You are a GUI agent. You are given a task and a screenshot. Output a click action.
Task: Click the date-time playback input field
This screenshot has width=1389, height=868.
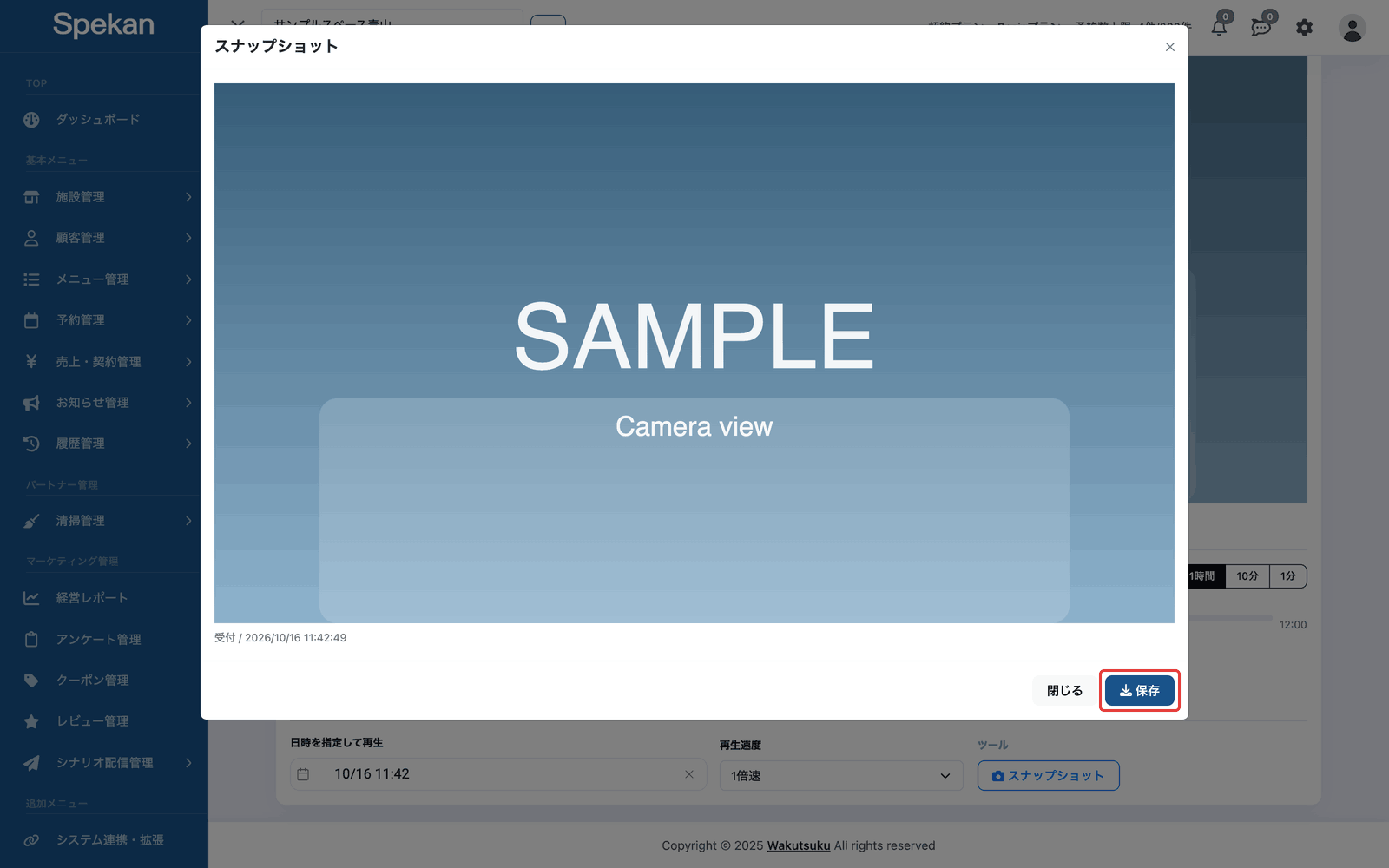click(498, 774)
